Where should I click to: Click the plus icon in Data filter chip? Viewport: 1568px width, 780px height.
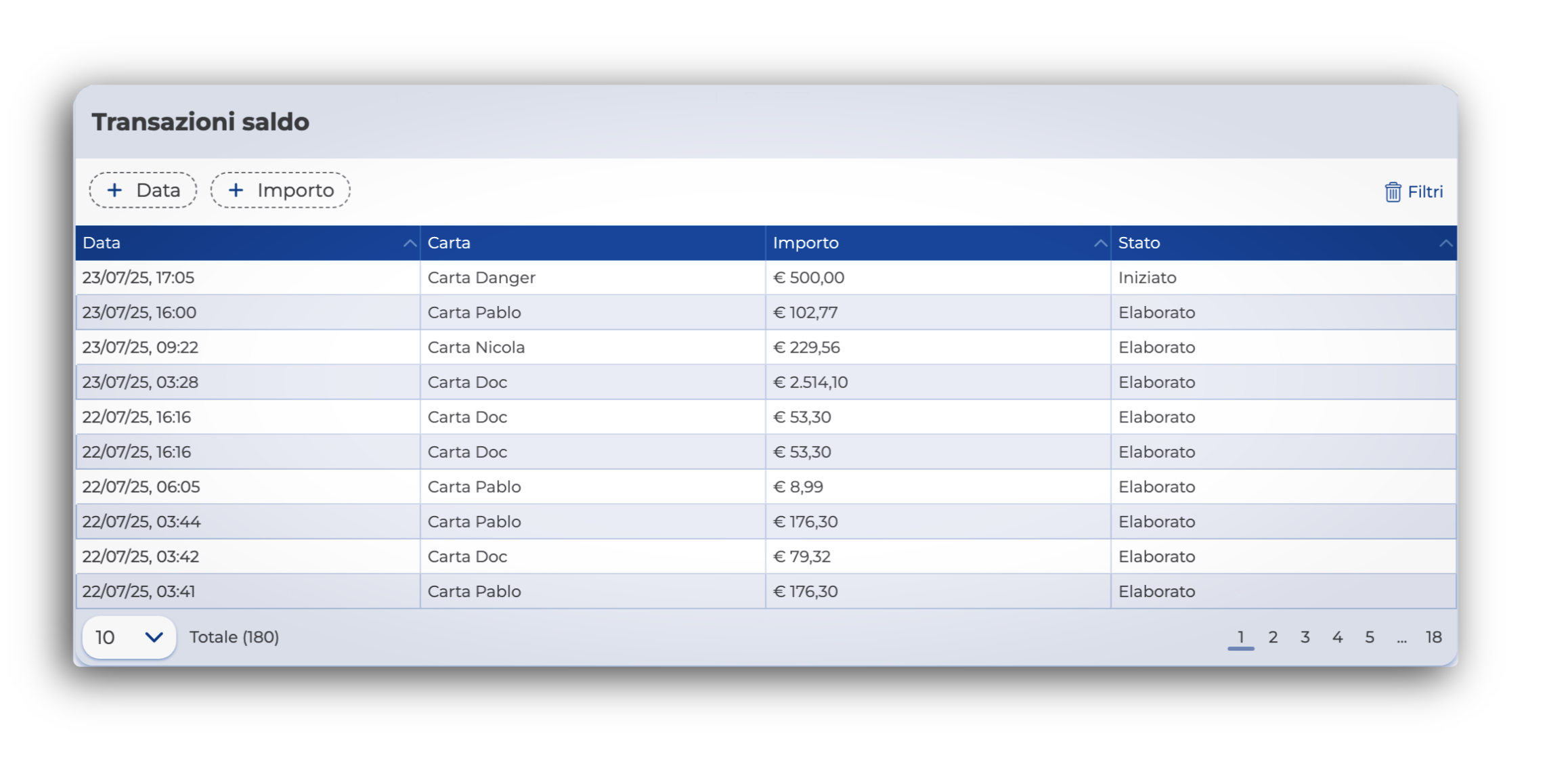tap(115, 190)
